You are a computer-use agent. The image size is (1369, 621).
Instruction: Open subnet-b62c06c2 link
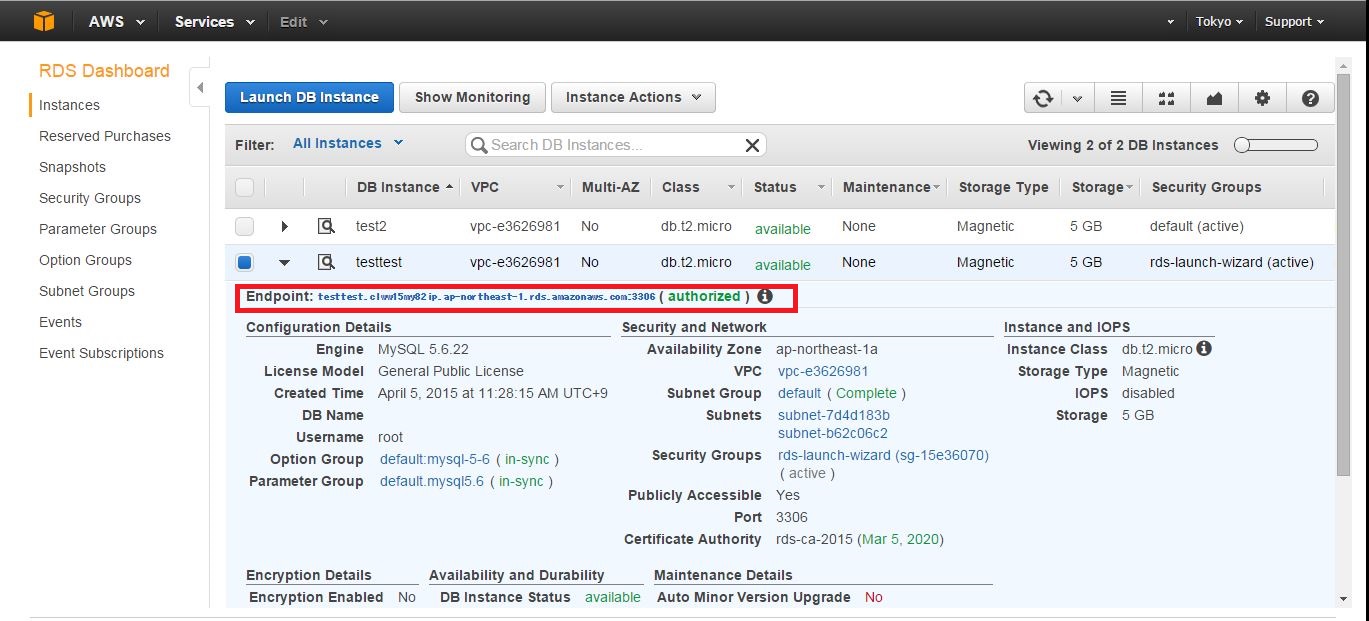tap(832, 433)
